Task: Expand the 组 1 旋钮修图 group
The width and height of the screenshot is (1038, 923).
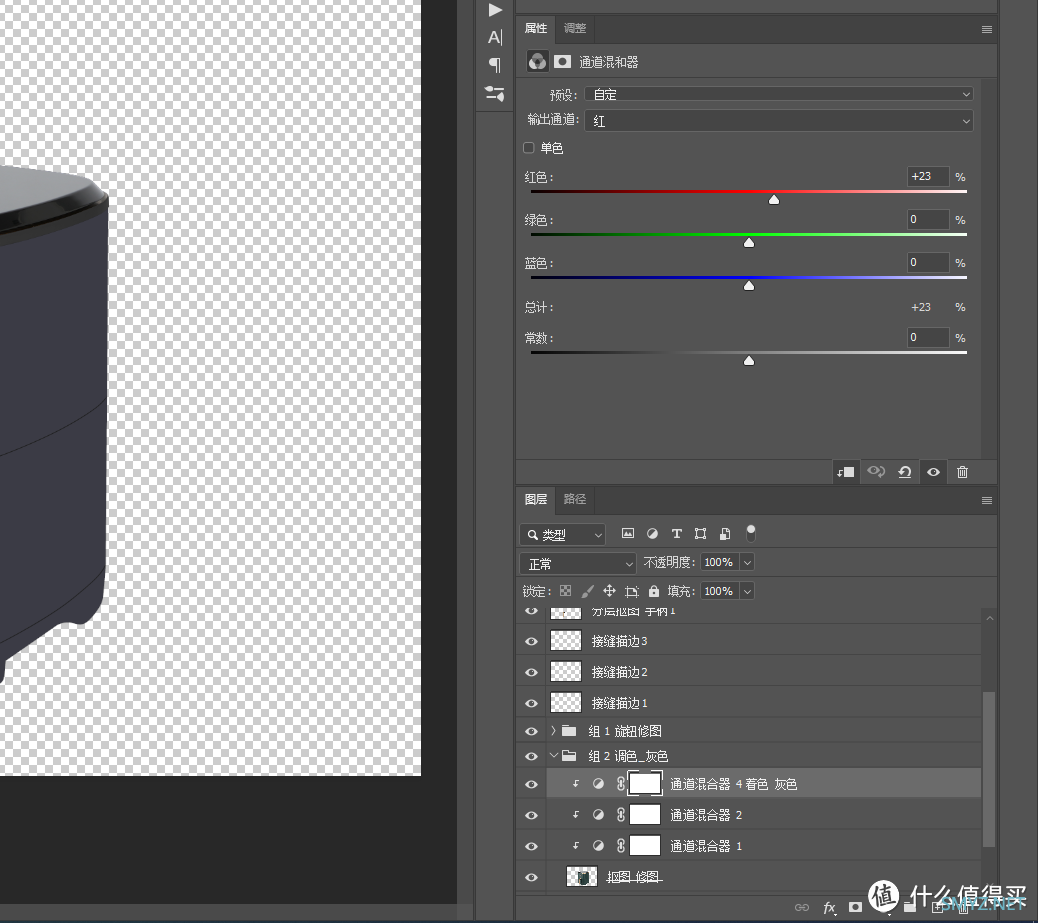Action: tap(553, 730)
